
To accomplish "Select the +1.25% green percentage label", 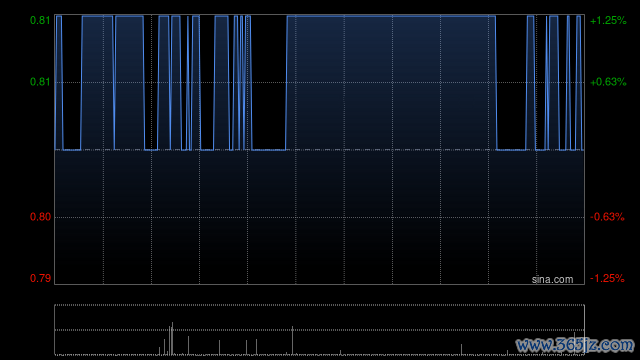I will coord(608,20).
